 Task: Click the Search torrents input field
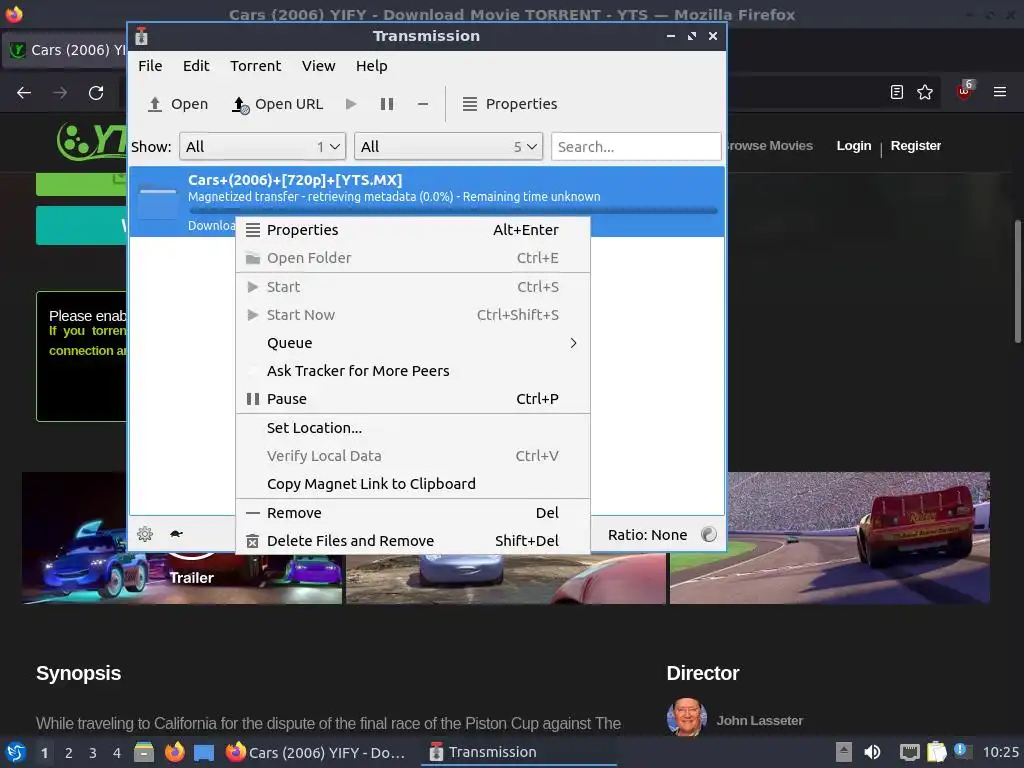tap(636, 146)
